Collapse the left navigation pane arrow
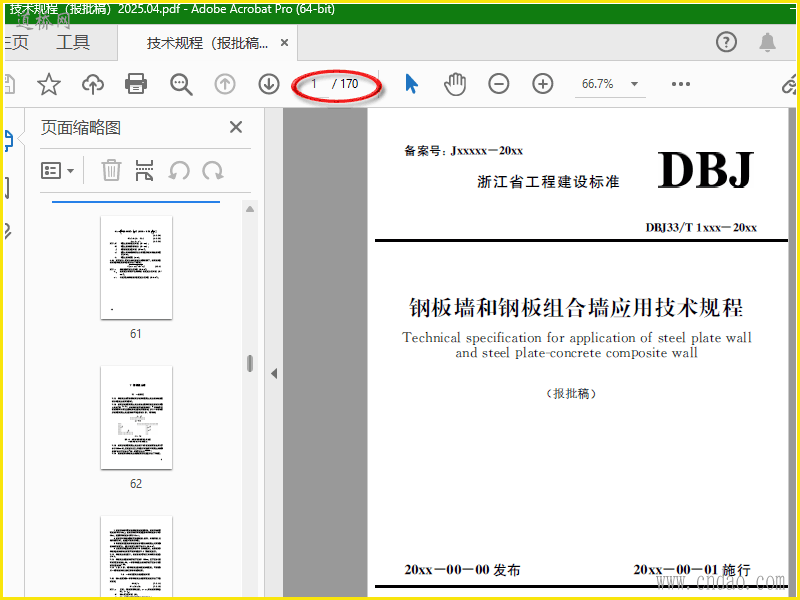Image resolution: width=800 pixels, height=600 pixels. (274, 373)
